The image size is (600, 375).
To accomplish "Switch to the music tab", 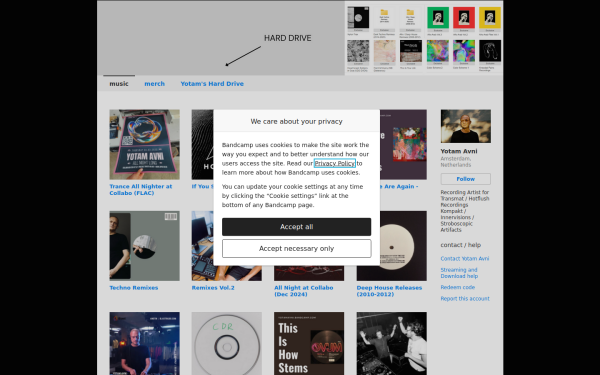I will click(119, 83).
